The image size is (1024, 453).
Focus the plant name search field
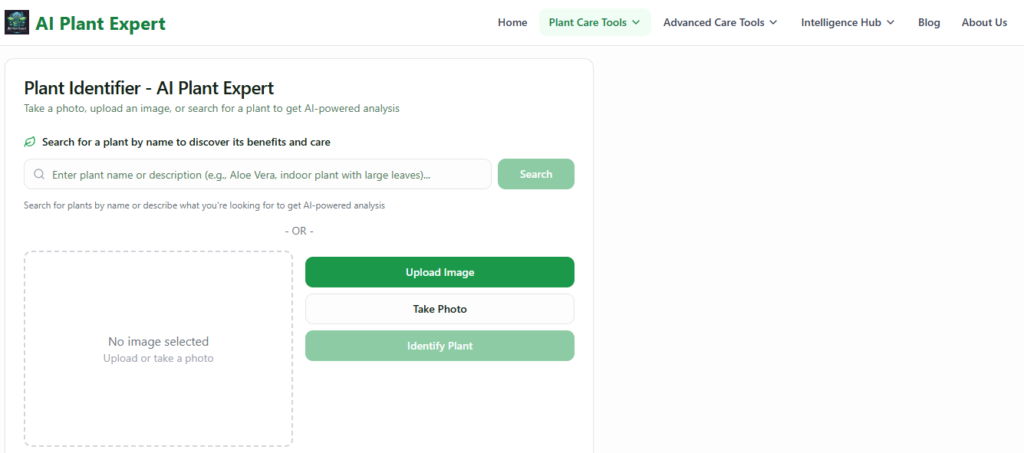260,174
